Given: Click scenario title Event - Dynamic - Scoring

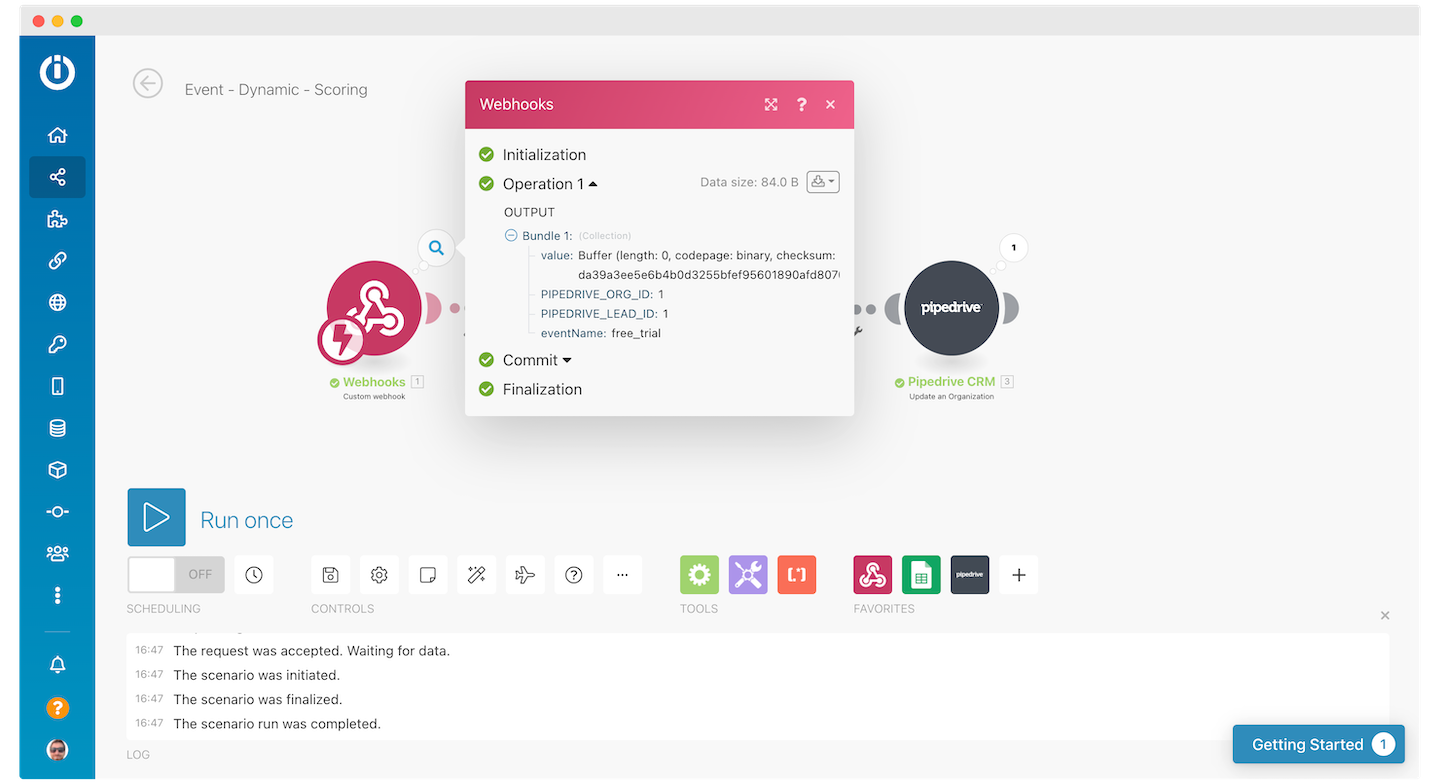Looking at the screenshot, I should 276,89.
